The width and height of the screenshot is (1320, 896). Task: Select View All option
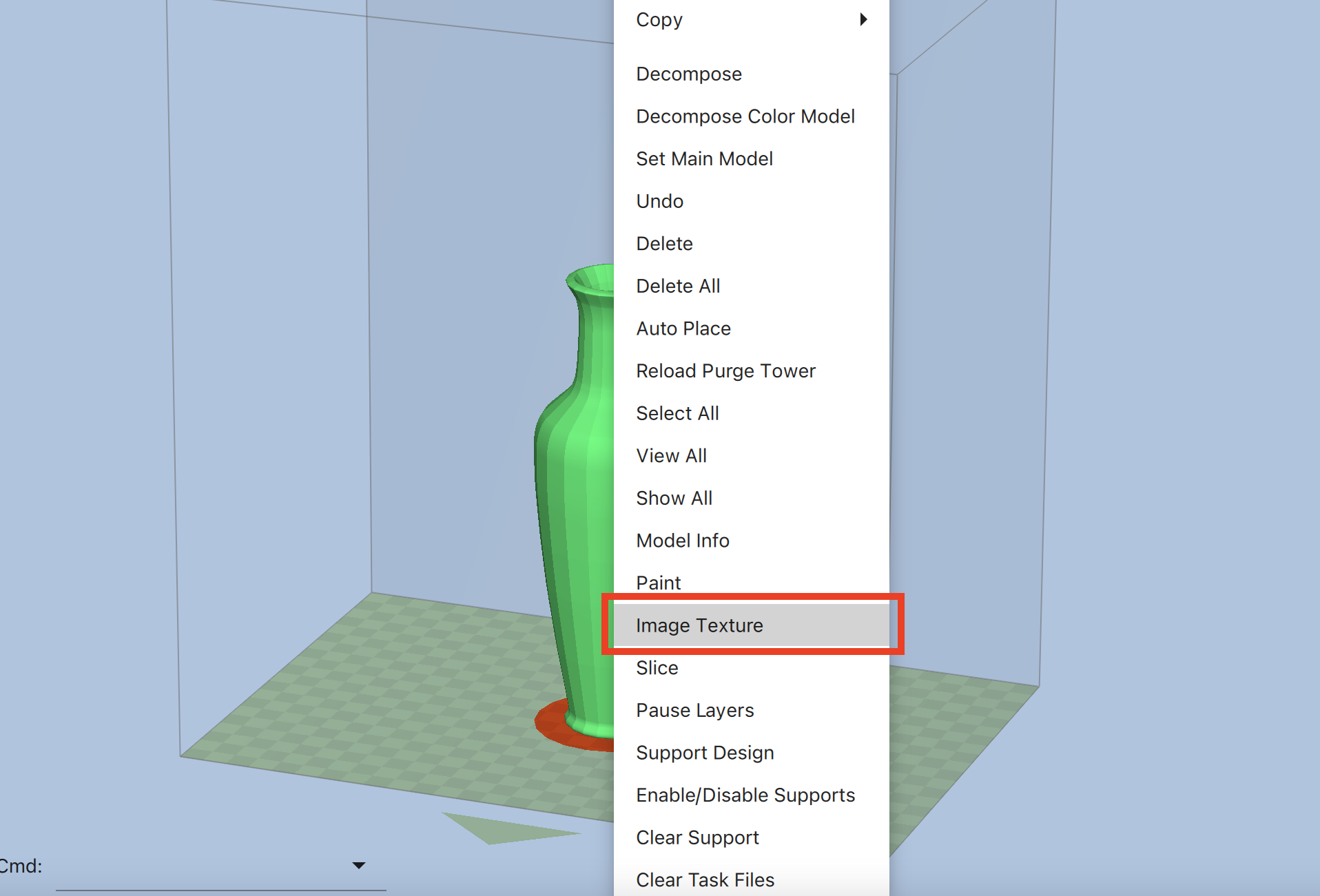coord(751,455)
